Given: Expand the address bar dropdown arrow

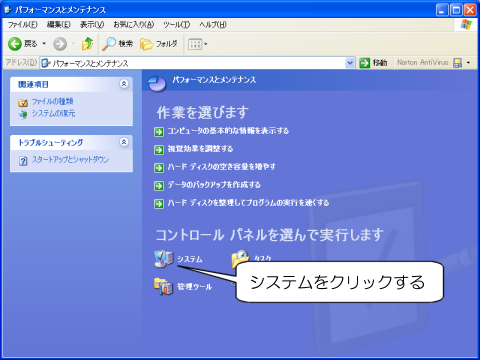Looking at the screenshot, I should tap(350, 63).
